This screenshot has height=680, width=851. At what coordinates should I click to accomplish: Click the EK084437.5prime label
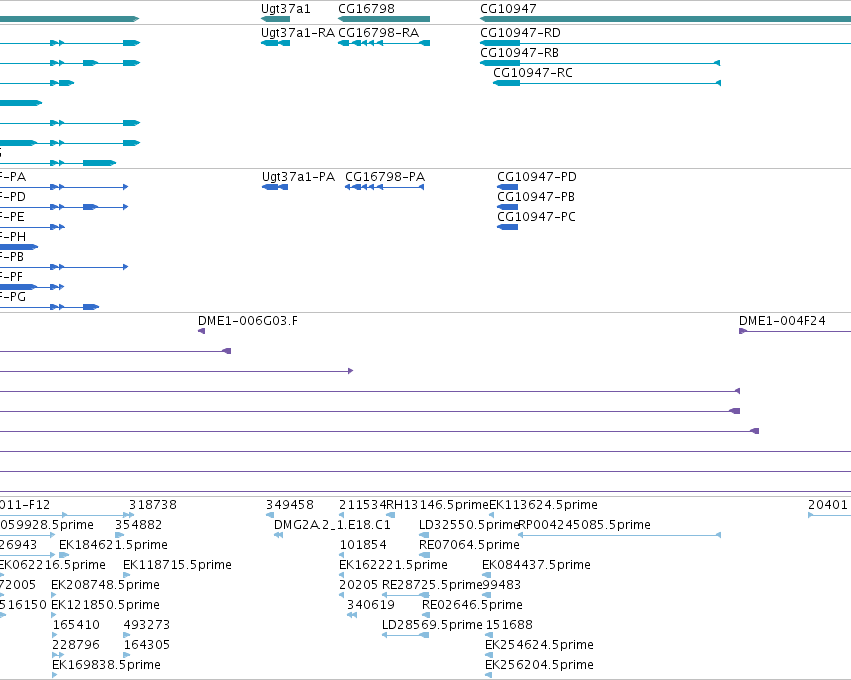tap(536, 565)
